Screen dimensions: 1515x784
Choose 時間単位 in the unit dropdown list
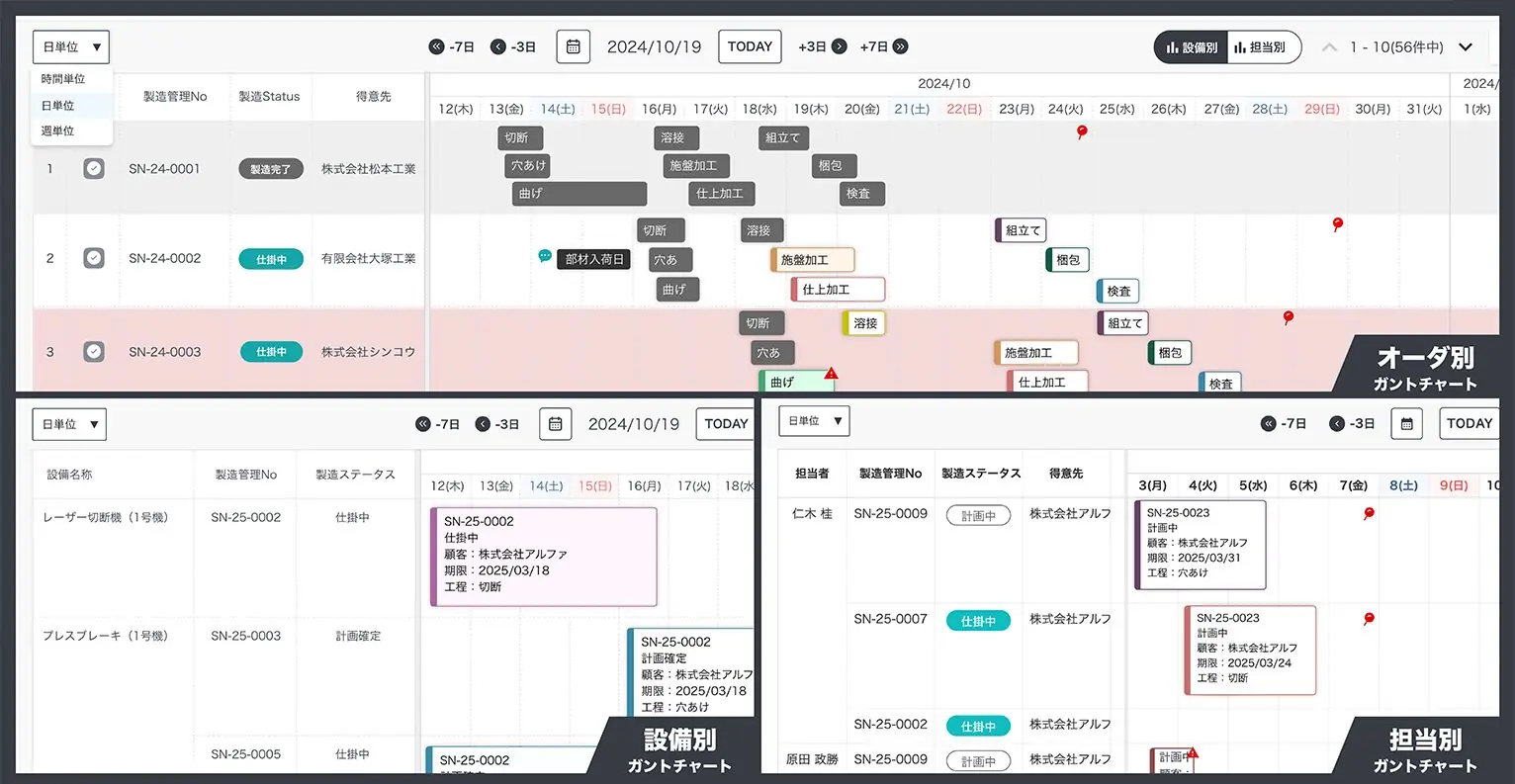click(62, 79)
